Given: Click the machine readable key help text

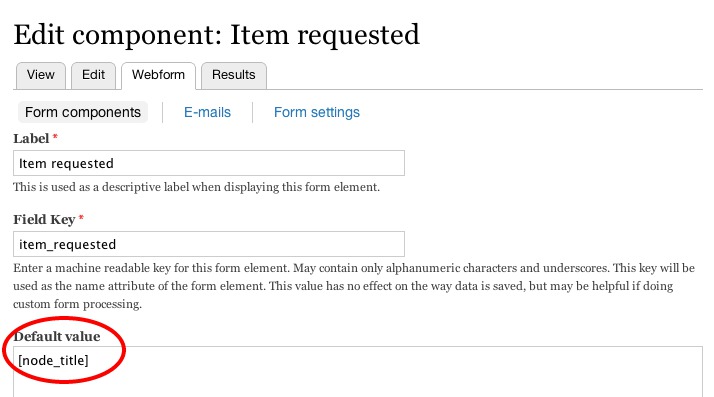Looking at the screenshot, I should click(354, 286).
